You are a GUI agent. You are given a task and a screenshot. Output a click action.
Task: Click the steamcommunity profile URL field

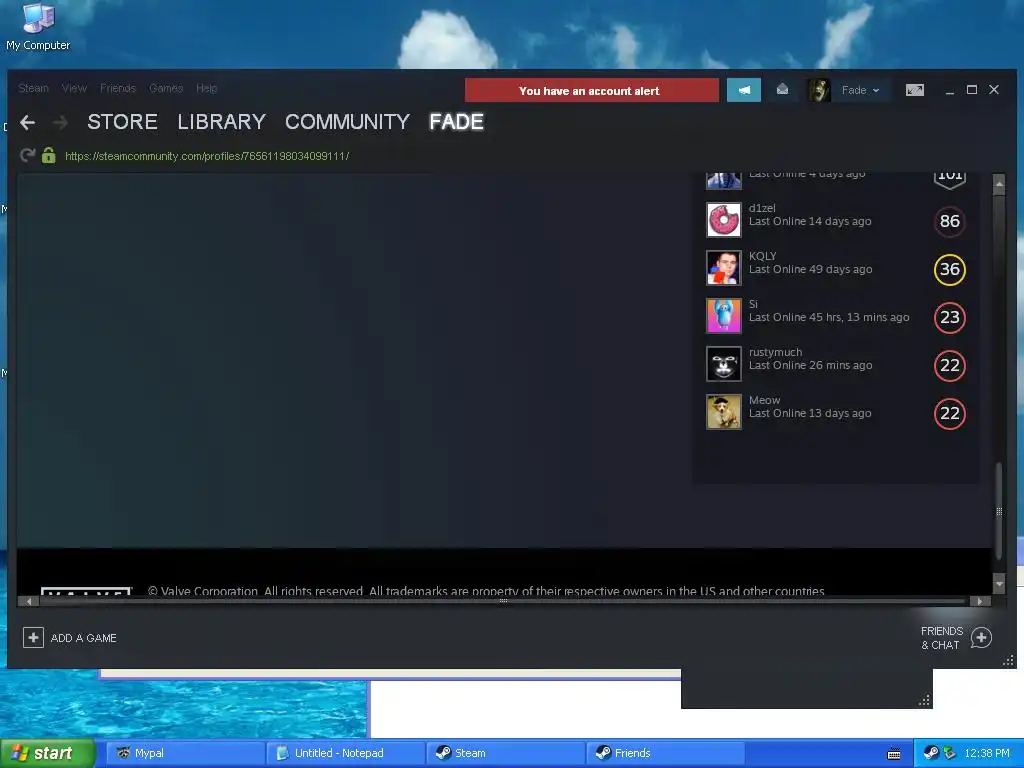(207, 156)
